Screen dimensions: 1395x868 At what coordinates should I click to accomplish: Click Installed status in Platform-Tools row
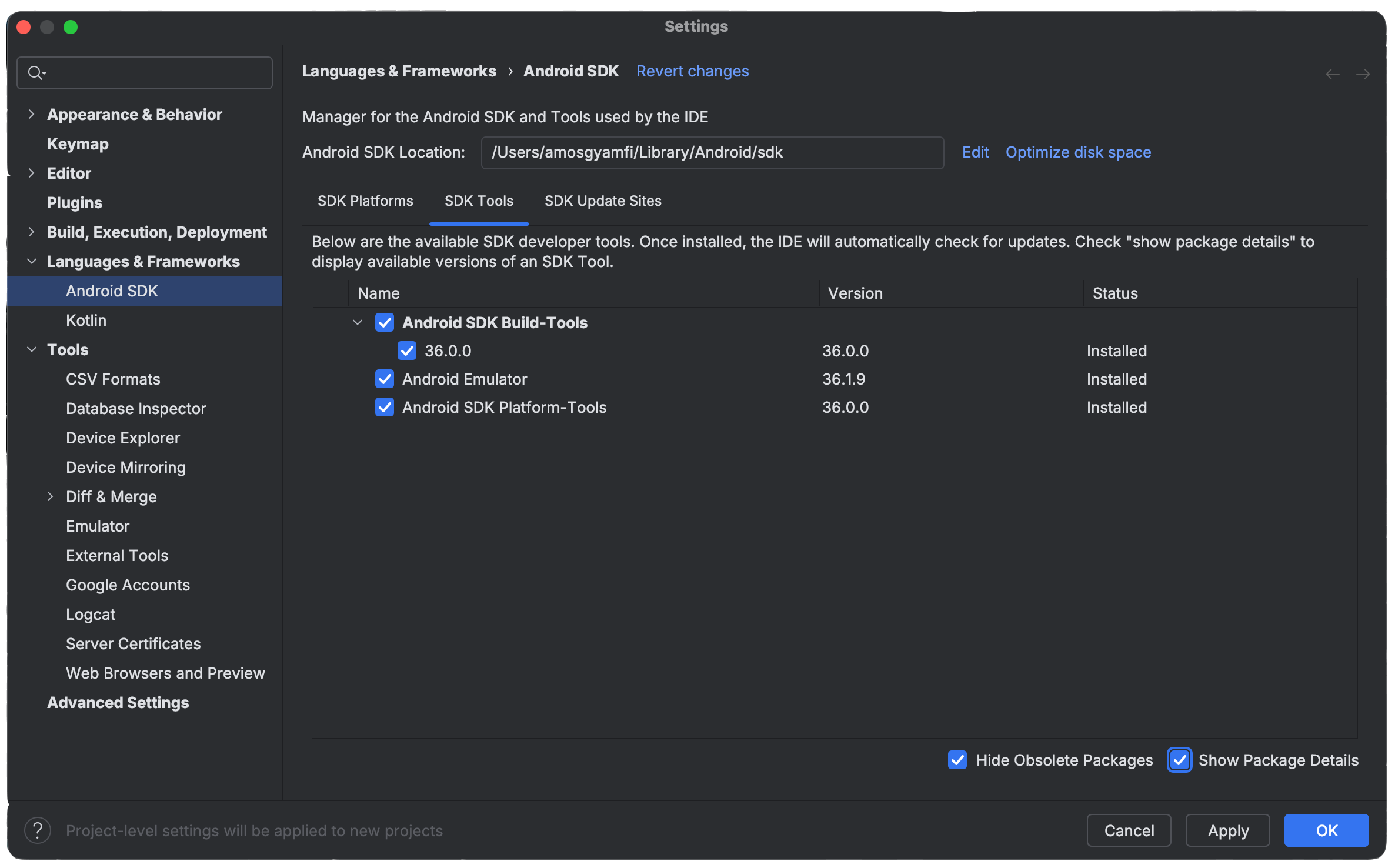(1116, 407)
